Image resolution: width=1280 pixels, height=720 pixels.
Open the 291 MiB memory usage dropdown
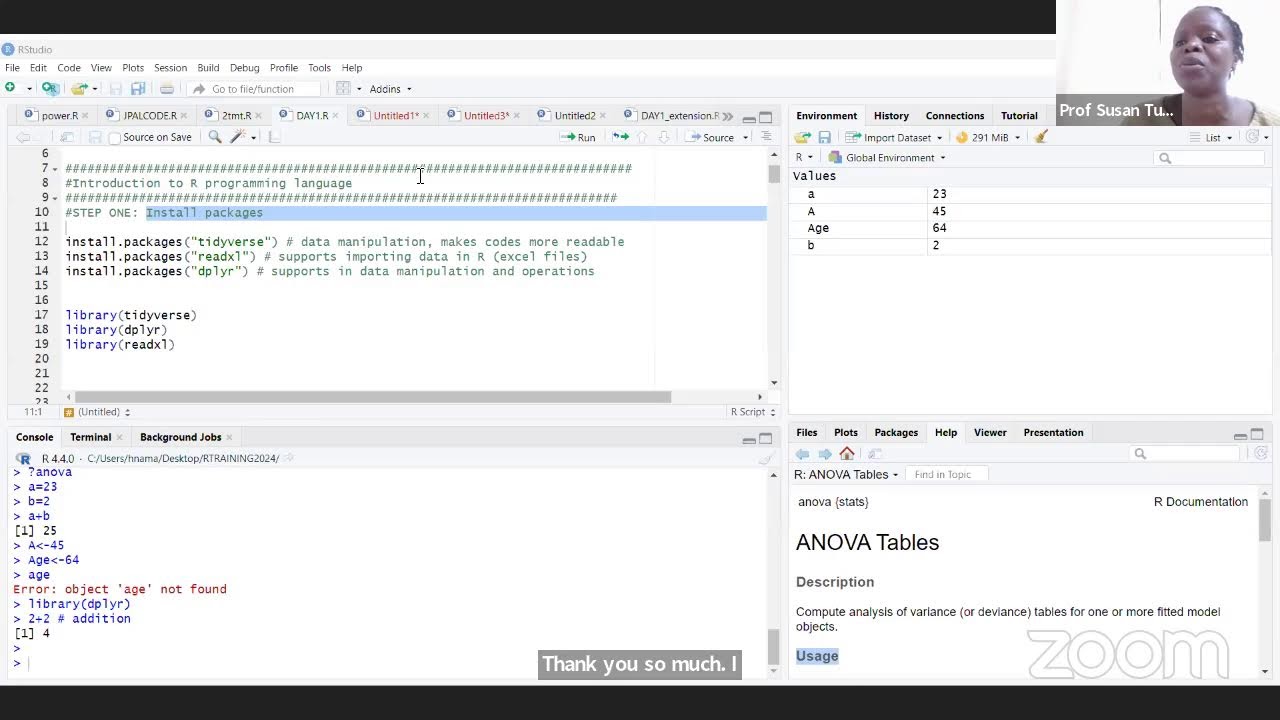tap(988, 137)
